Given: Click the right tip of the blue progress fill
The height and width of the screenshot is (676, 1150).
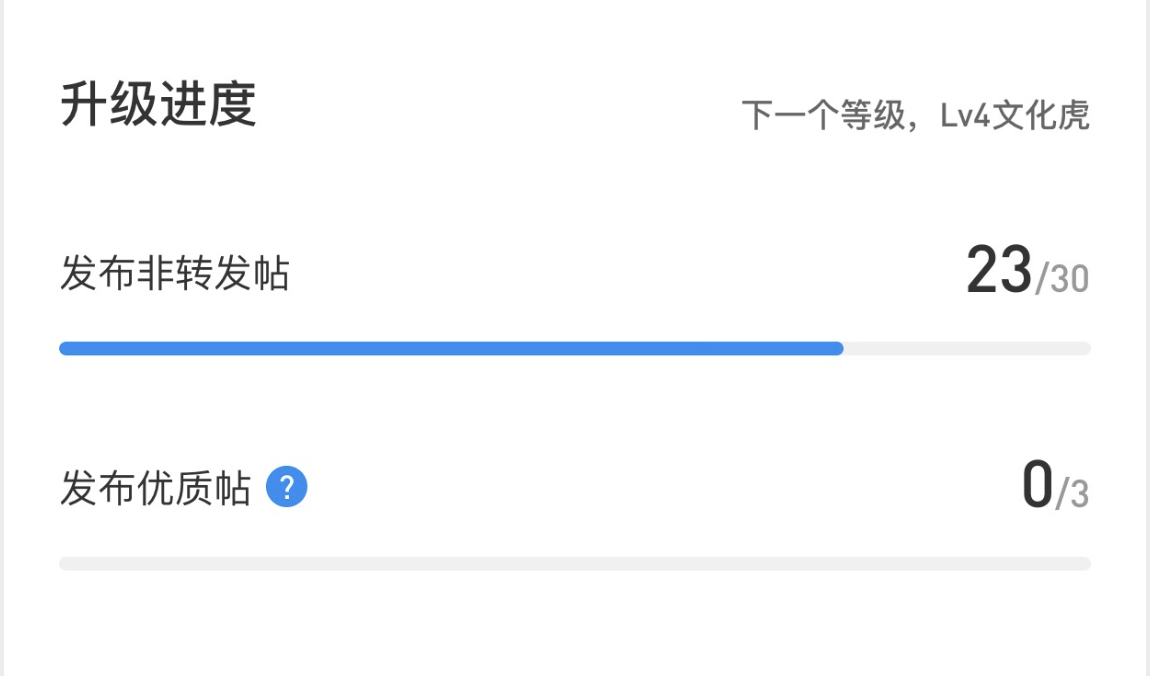Looking at the screenshot, I should (x=838, y=348).
